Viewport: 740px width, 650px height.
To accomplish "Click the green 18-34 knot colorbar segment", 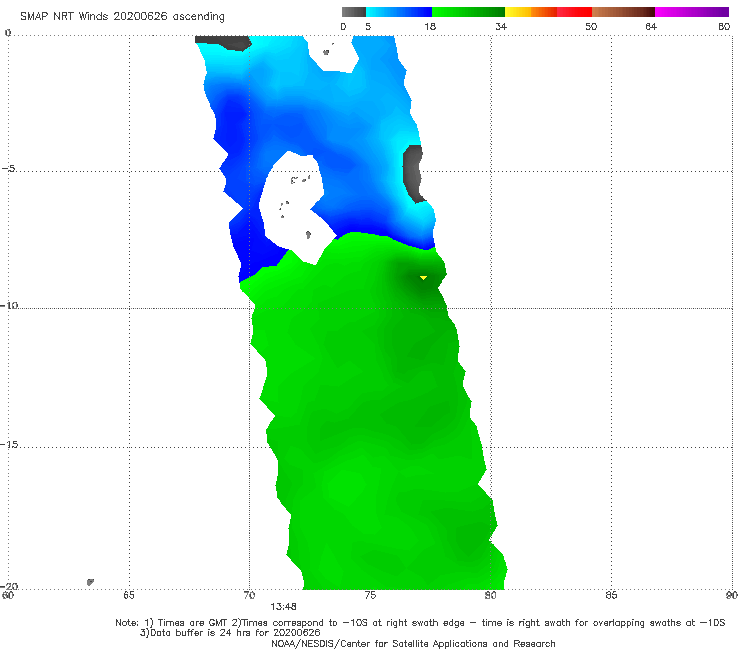I will tap(469, 12).
